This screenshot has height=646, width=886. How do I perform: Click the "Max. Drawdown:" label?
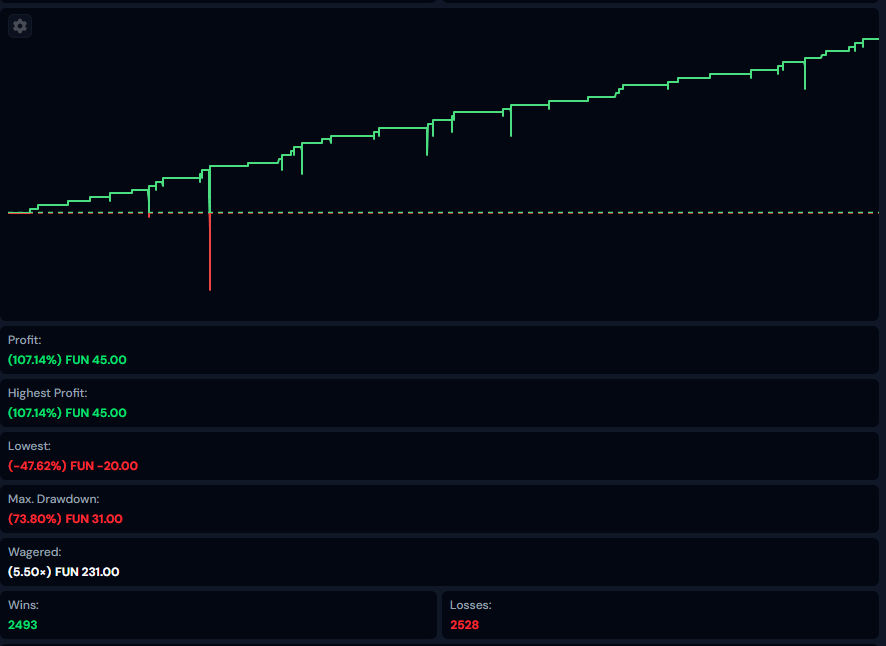tap(54, 499)
